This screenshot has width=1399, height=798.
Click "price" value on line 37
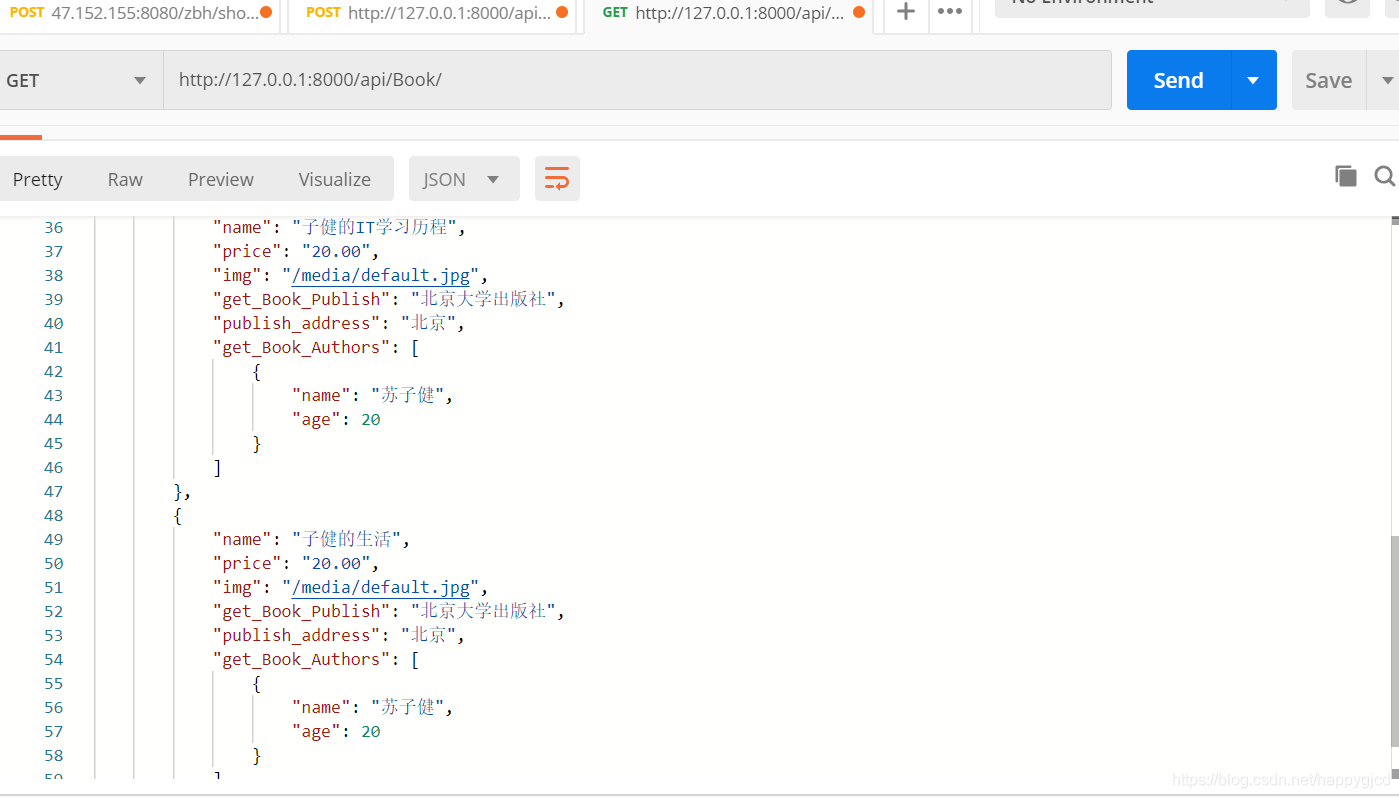(336, 251)
